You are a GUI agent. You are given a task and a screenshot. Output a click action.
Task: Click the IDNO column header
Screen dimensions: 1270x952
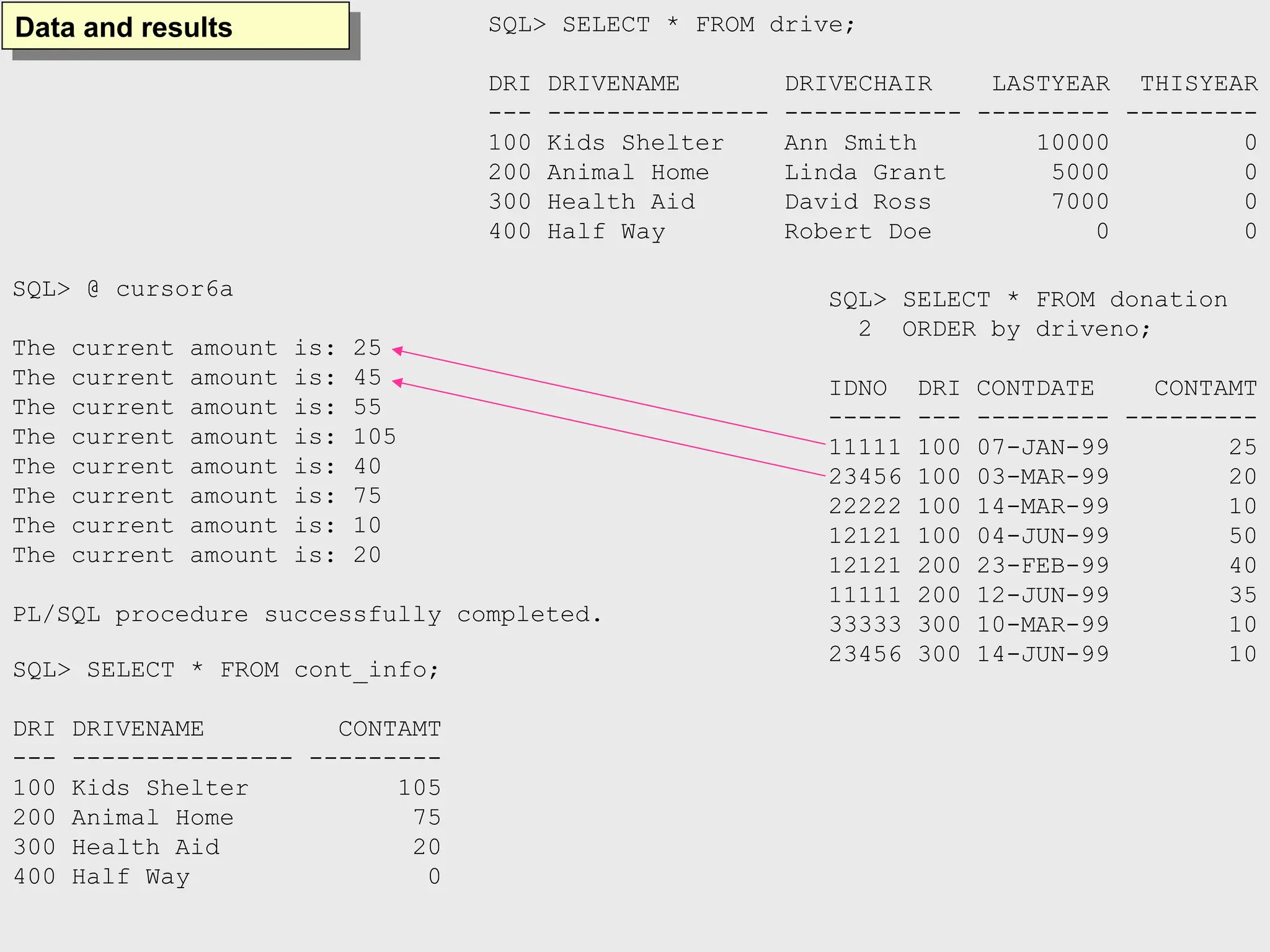(x=858, y=389)
